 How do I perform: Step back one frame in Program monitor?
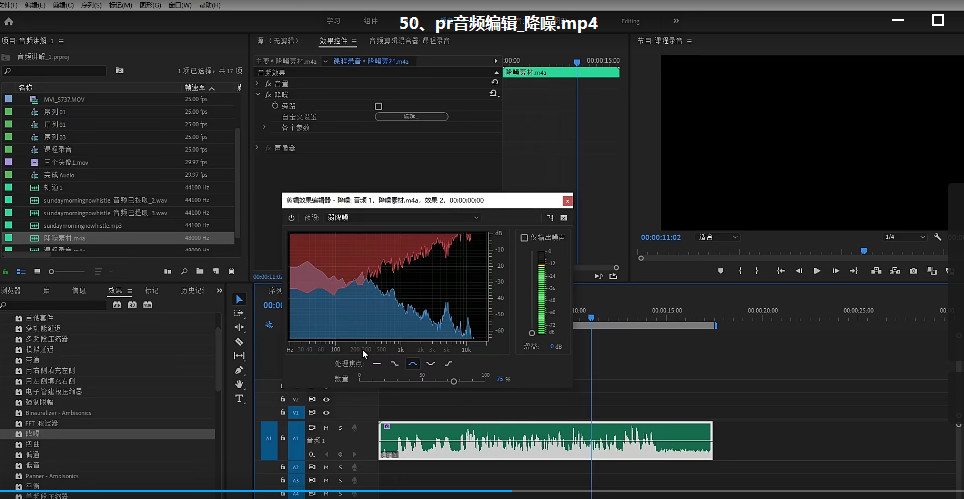point(799,271)
